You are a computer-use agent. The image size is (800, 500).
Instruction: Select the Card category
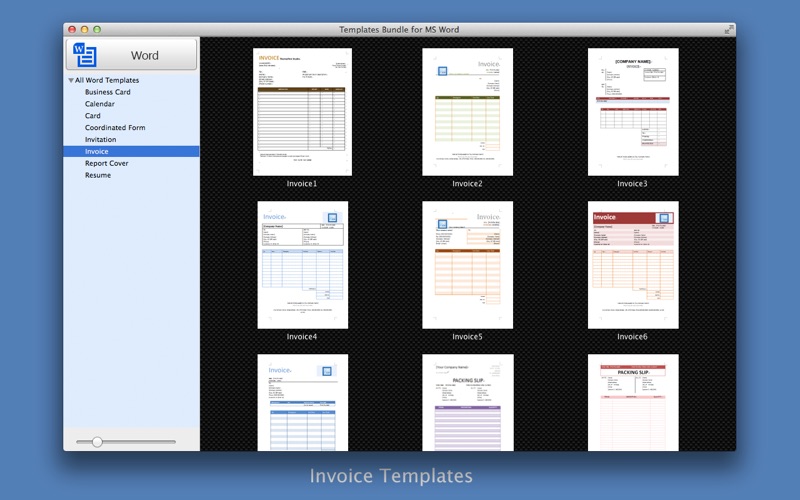(92, 116)
